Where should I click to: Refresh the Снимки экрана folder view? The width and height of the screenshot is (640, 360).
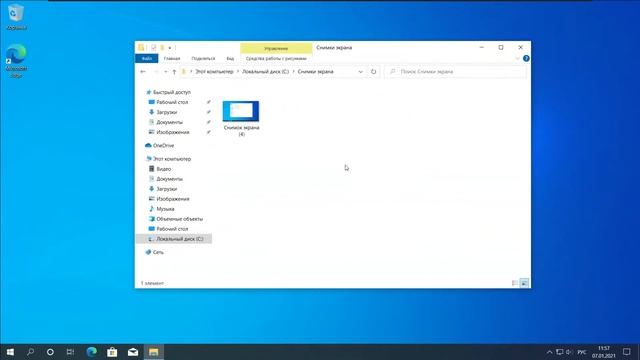373,71
